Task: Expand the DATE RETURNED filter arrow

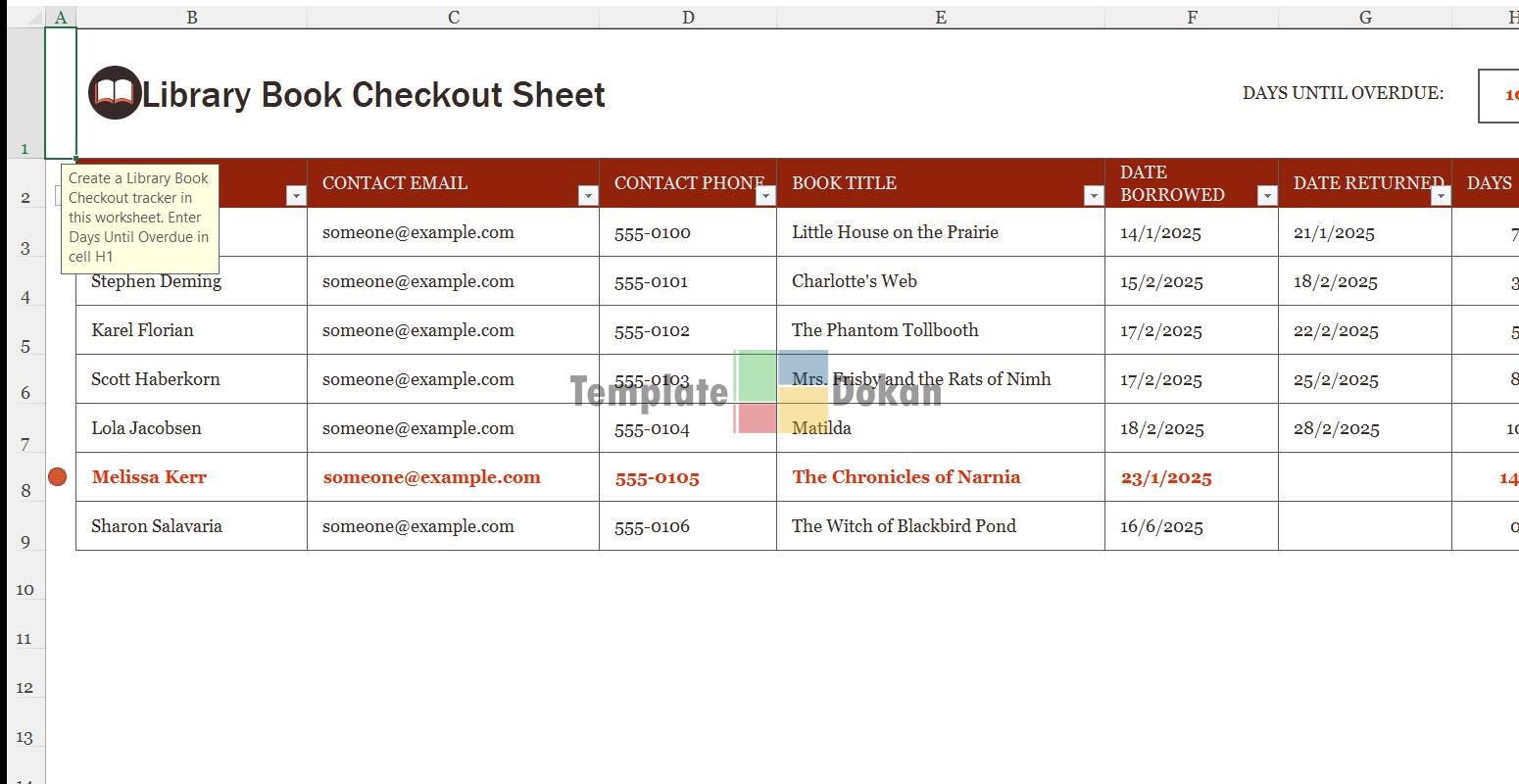Action: point(1441,196)
